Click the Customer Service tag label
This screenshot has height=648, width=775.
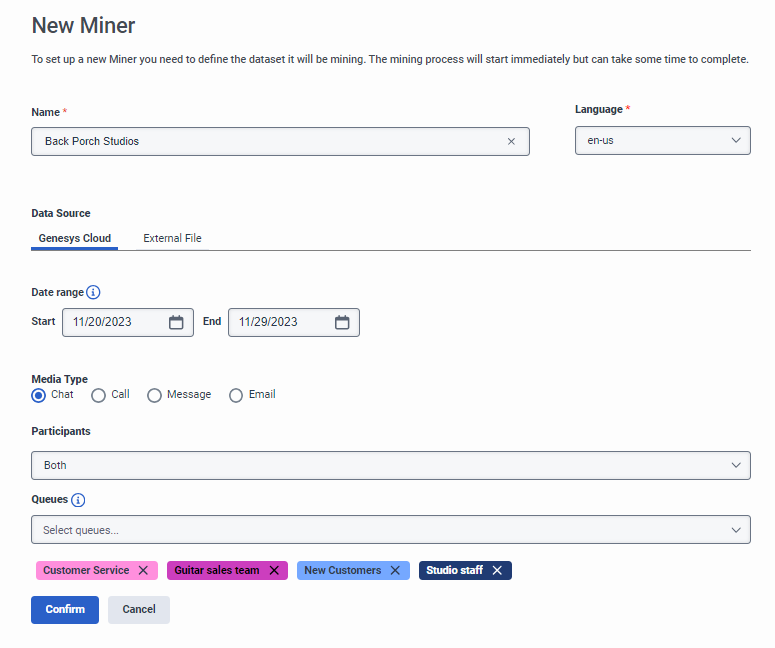pos(86,570)
